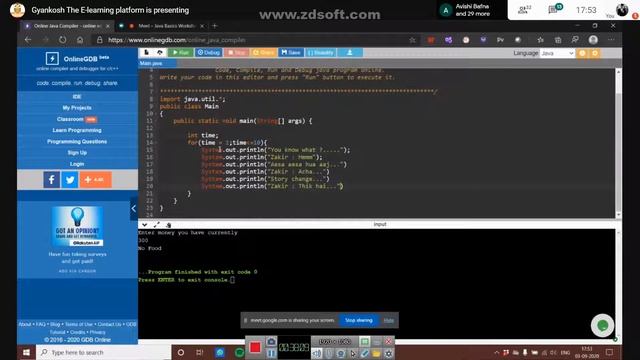Collapse the console with the down chevron
The width and height of the screenshot is (640, 360).
[x=144, y=225]
